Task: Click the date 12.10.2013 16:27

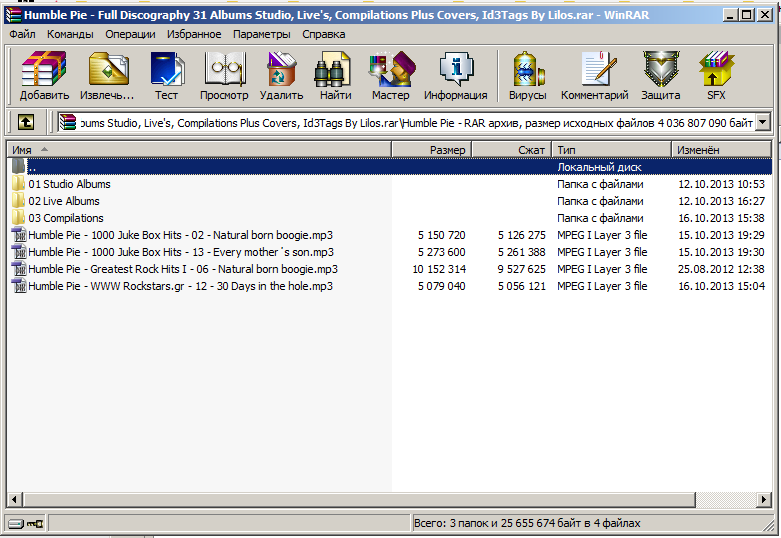Action: 721,201
